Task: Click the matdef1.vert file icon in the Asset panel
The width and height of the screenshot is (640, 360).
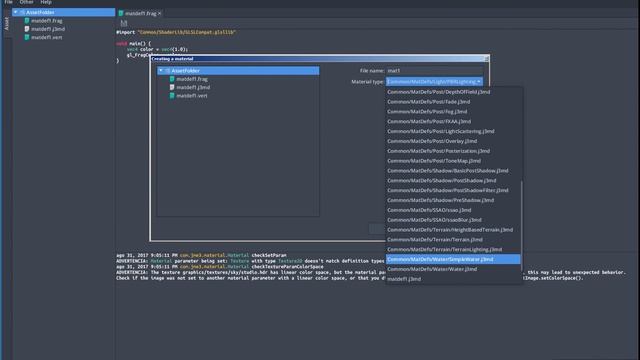Action: (x=27, y=37)
